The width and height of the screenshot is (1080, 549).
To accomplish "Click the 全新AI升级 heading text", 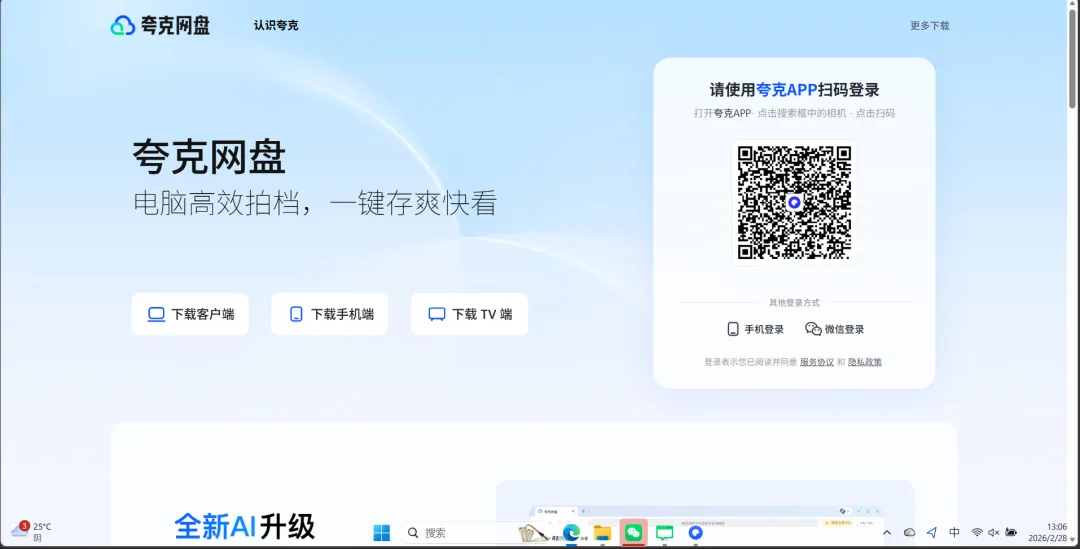I will (x=245, y=527).
